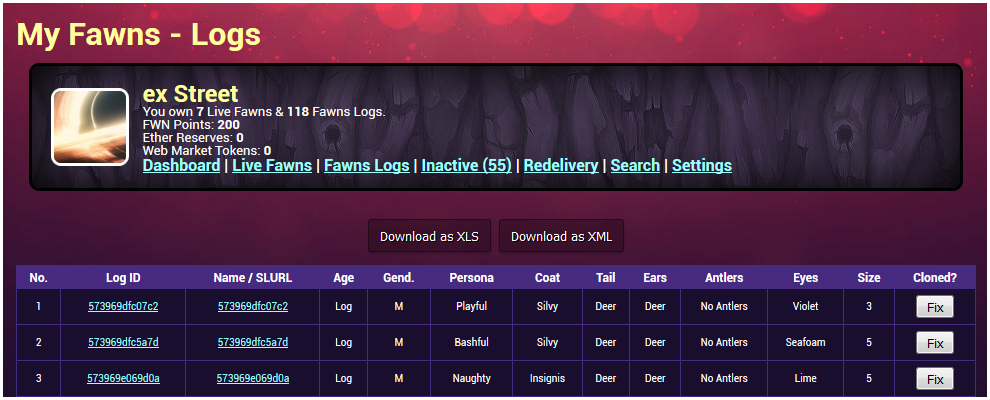The image size is (990, 400).
Task: Click Fix button for Naughty fawn row
Action: pos(934,379)
